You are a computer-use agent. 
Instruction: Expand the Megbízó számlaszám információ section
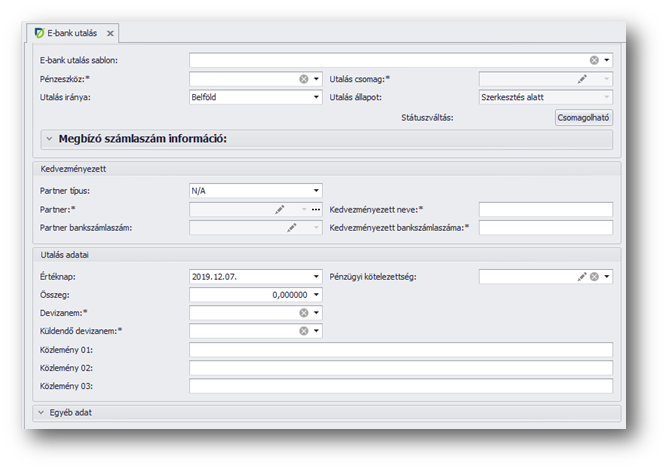click(48, 139)
